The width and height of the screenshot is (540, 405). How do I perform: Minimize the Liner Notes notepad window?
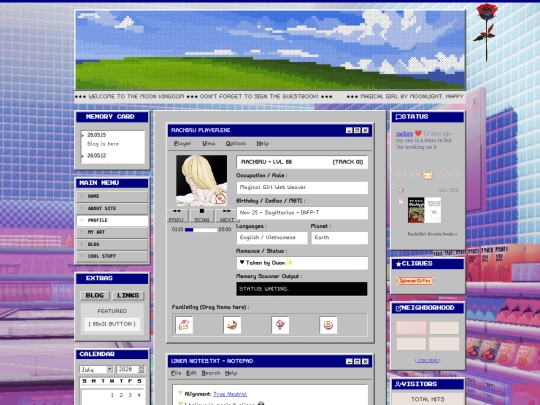click(x=349, y=361)
